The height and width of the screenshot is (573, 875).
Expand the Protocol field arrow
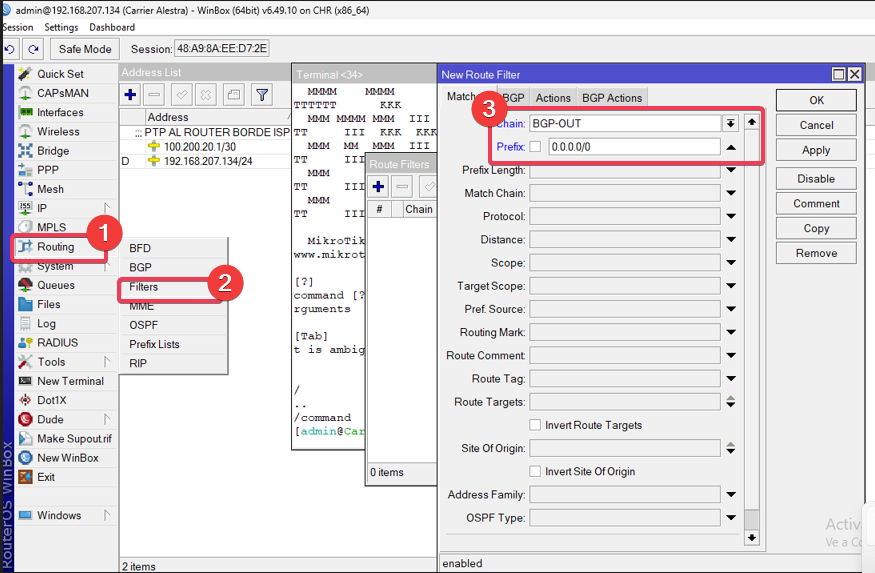[x=731, y=217]
